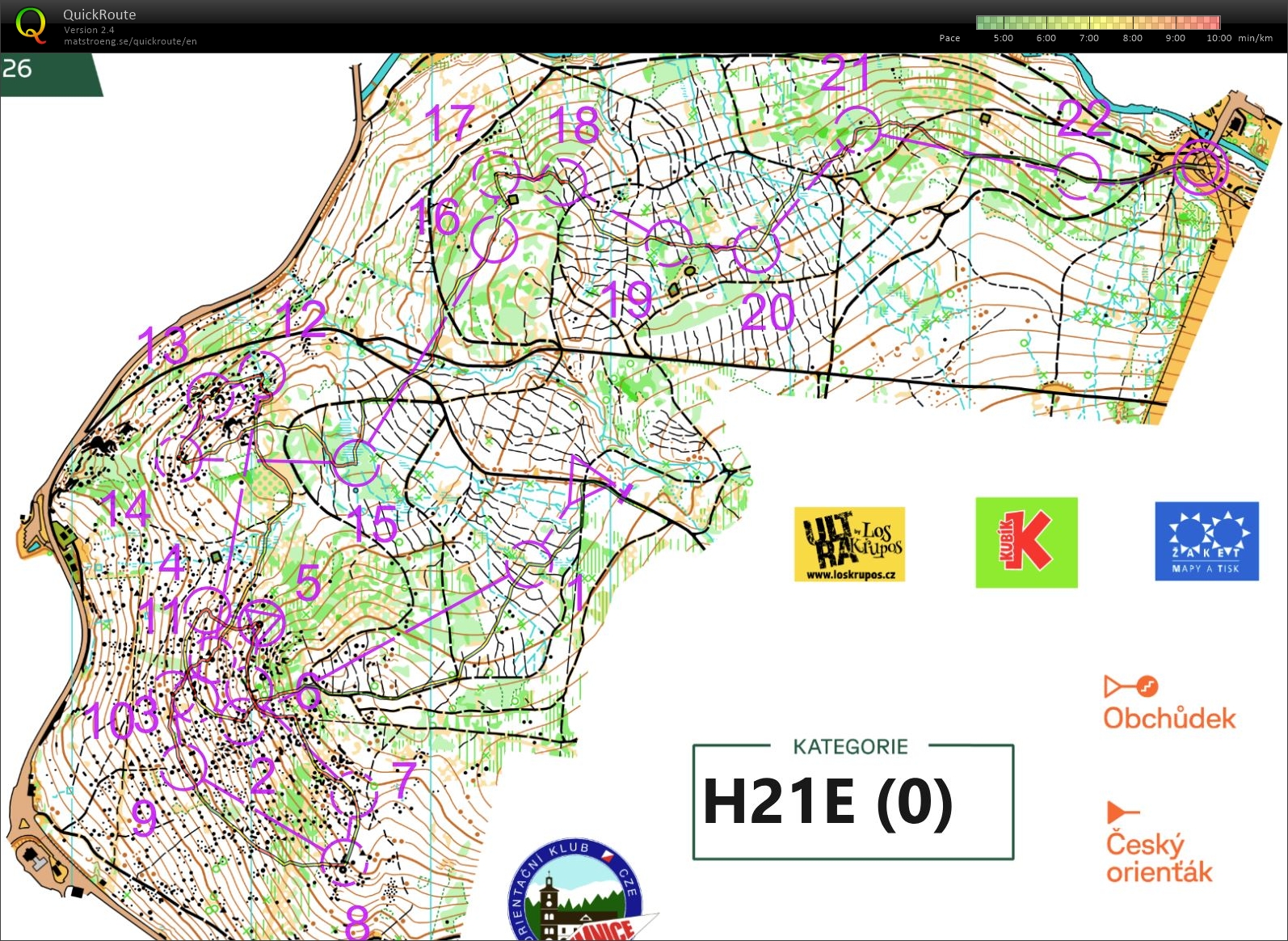This screenshot has height=941, width=1288.
Task: Click control number 19 label
Action: coord(628,300)
